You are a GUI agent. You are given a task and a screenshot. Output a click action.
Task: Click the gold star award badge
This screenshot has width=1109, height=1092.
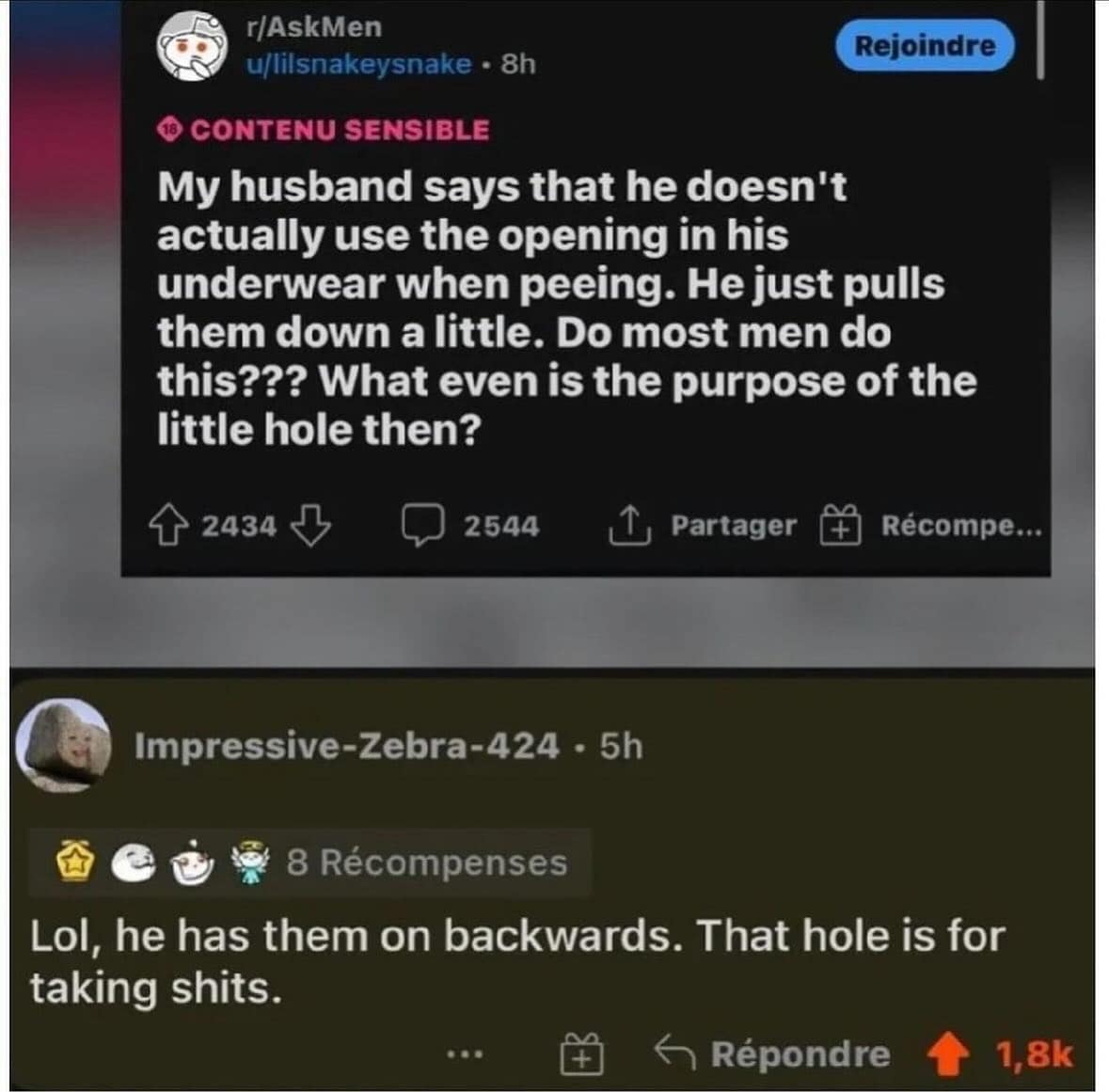pyautogui.click(x=75, y=863)
